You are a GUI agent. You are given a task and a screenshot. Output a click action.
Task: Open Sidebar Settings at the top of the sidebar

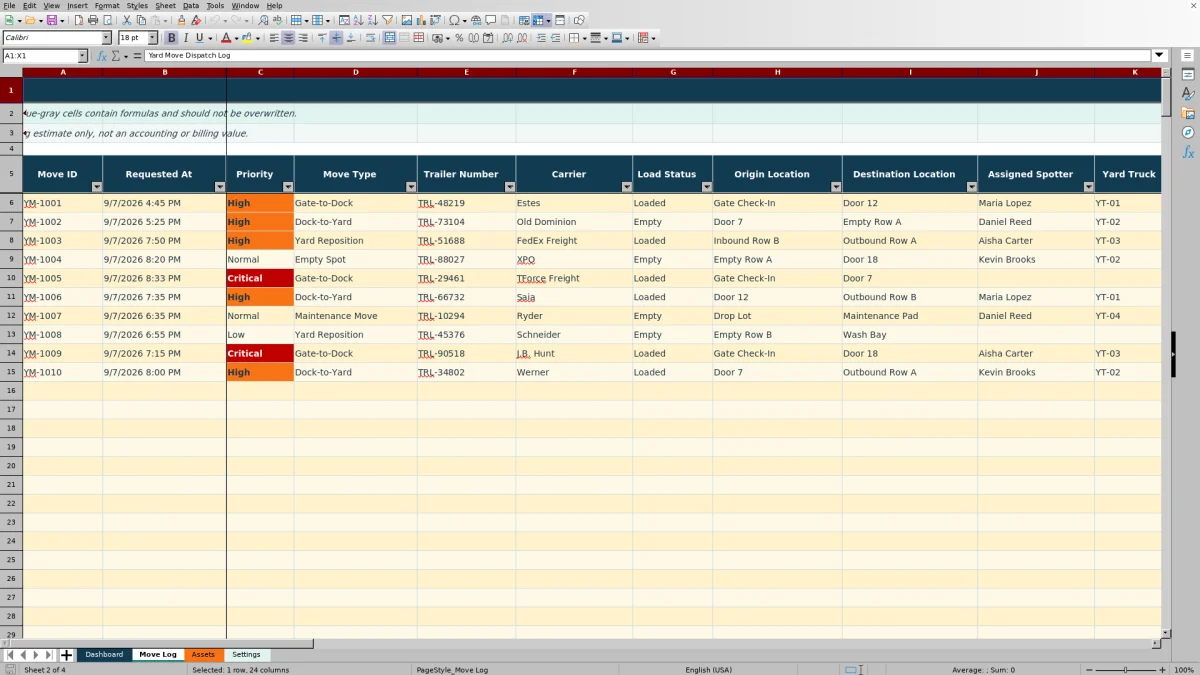coord(1188,55)
